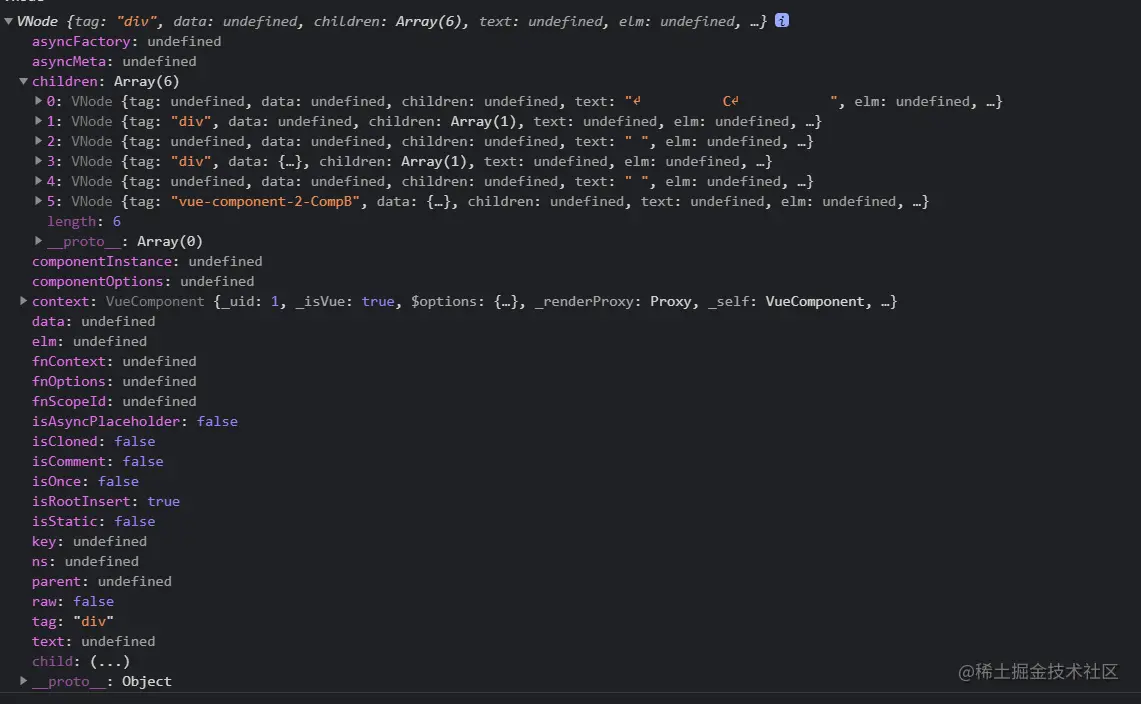Click the data: undefined row
Screen dimensions: 1141x704
pyautogui.click(x=93, y=321)
